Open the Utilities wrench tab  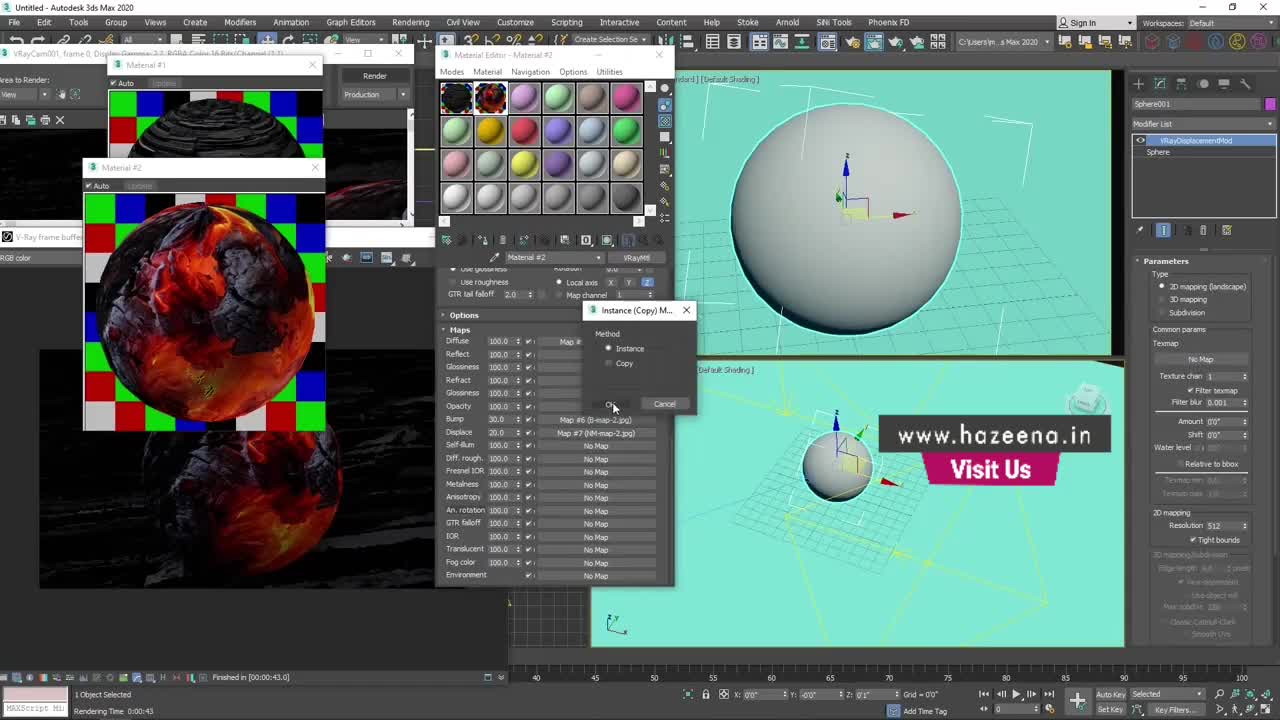pos(1245,84)
